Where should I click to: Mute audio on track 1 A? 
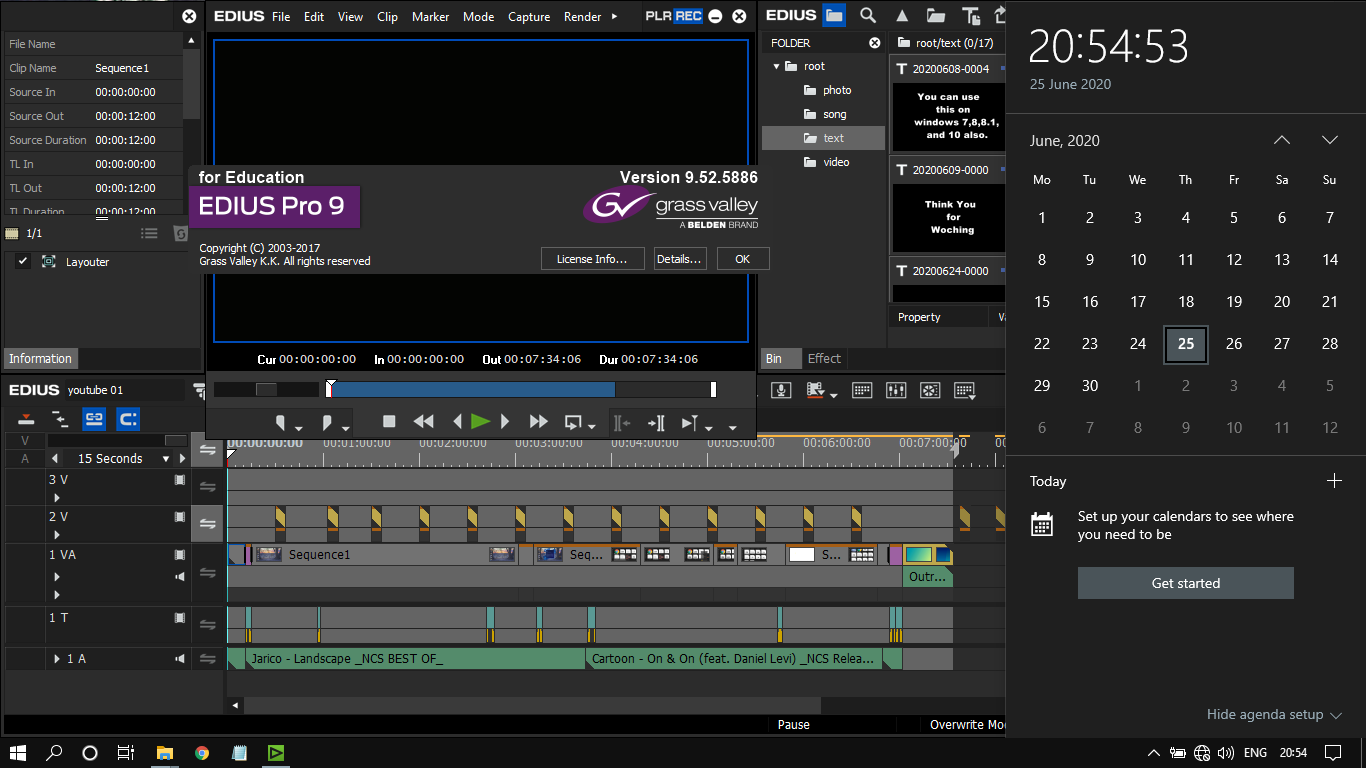(180, 659)
